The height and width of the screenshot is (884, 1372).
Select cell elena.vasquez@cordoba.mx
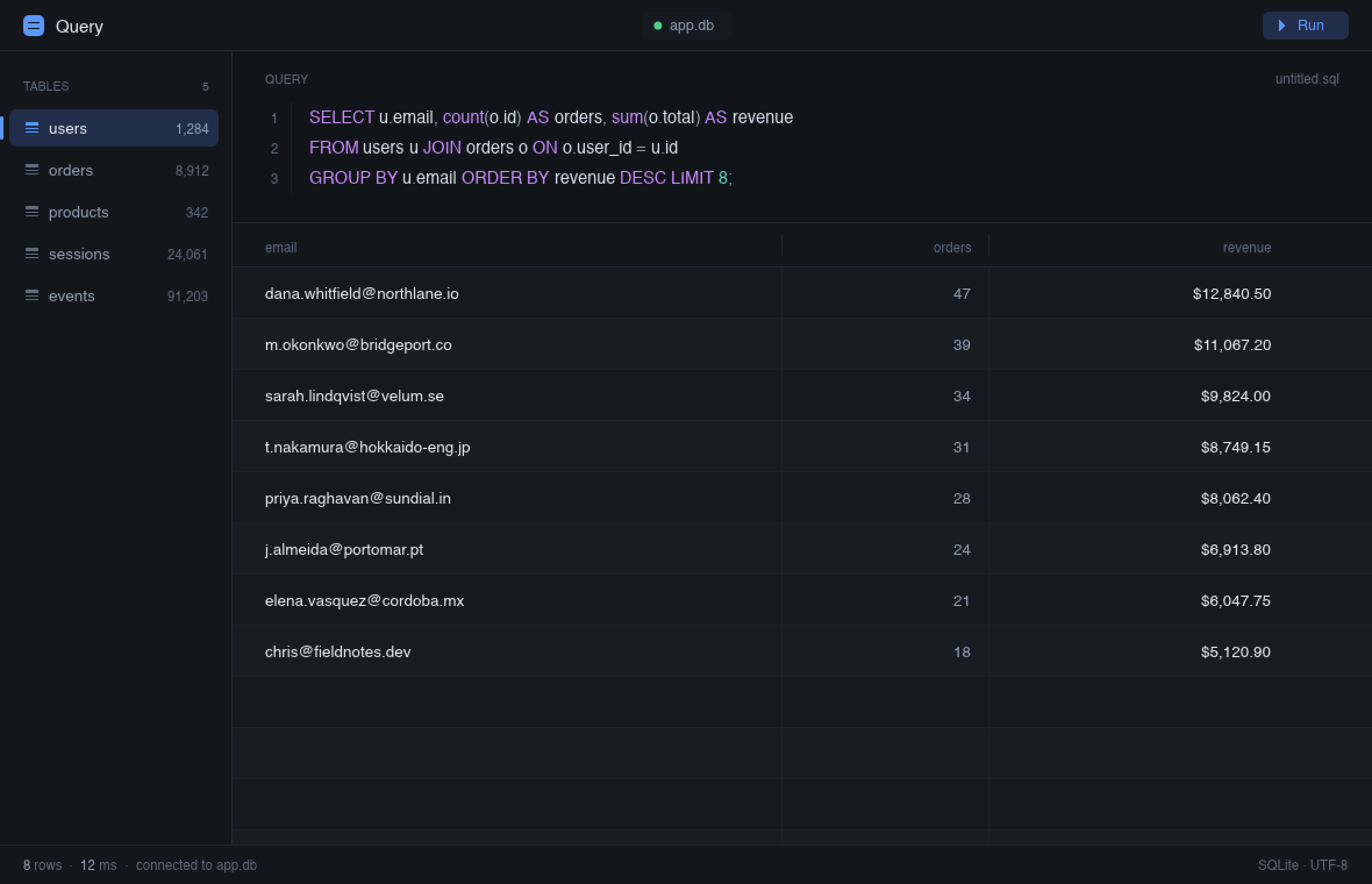[x=365, y=601]
